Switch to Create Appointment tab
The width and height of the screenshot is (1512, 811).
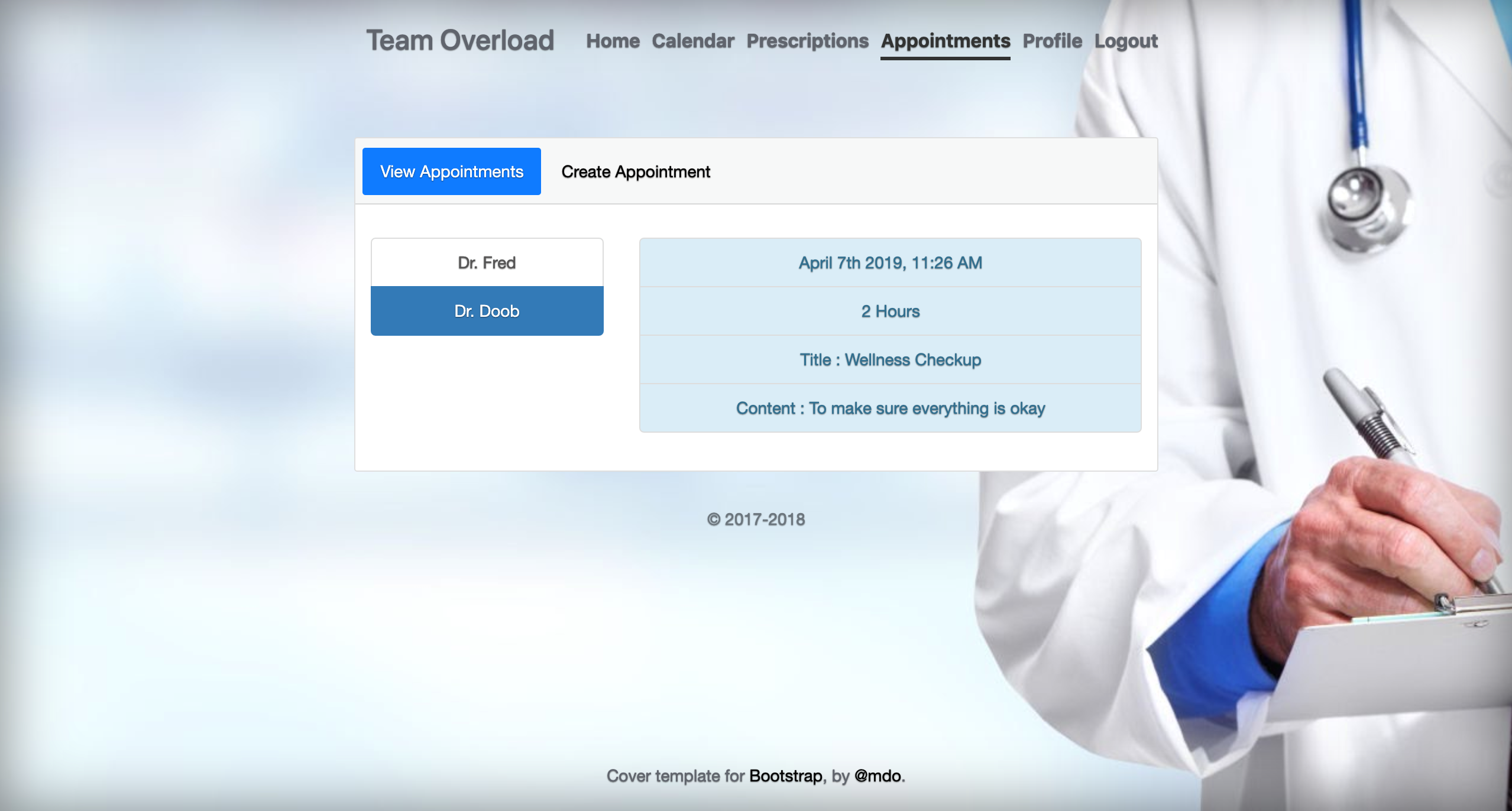coord(636,171)
